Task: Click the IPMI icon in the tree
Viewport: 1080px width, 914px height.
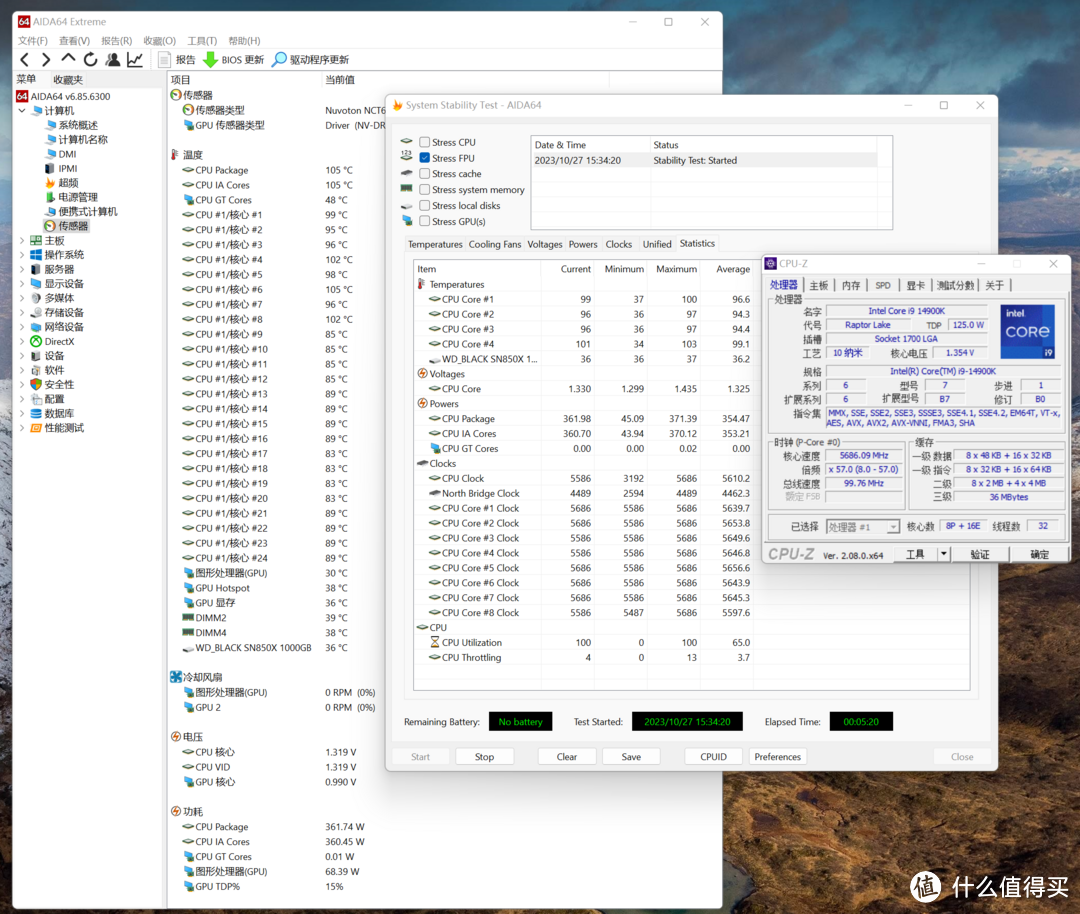Action: tap(50, 169)
